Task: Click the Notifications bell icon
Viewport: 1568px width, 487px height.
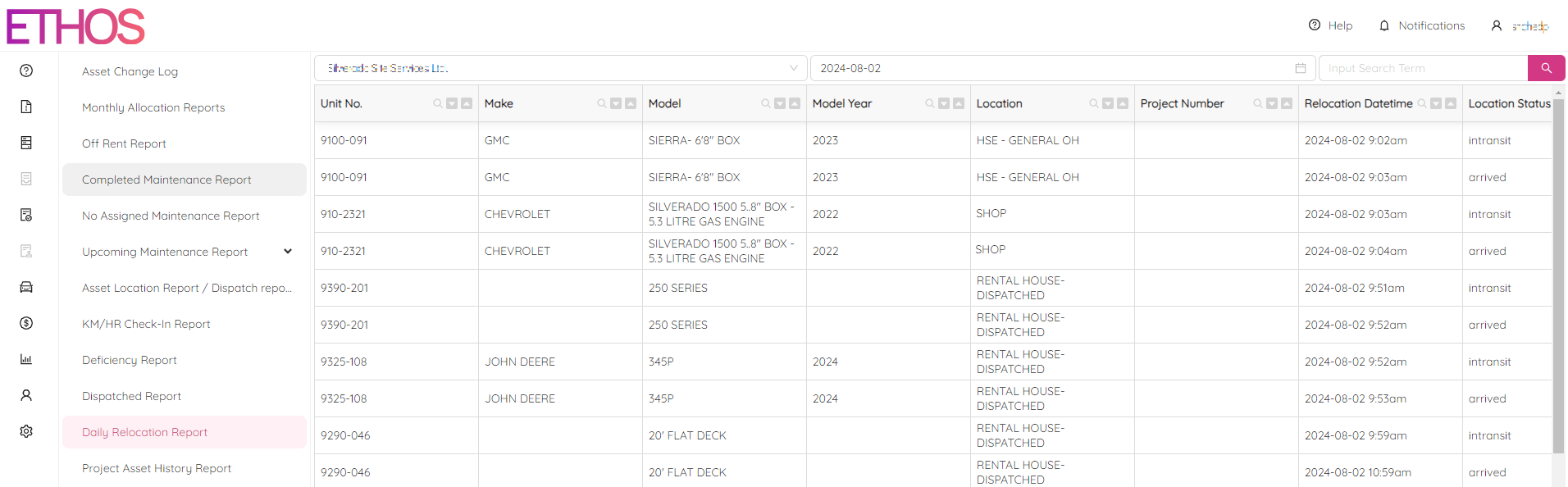Action: click(x=1384, y=25)
